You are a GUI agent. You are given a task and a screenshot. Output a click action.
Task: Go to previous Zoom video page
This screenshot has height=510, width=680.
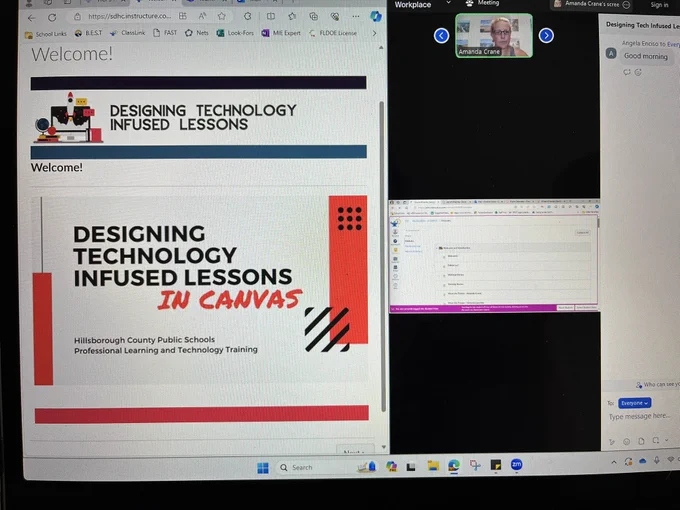[441, 36]
